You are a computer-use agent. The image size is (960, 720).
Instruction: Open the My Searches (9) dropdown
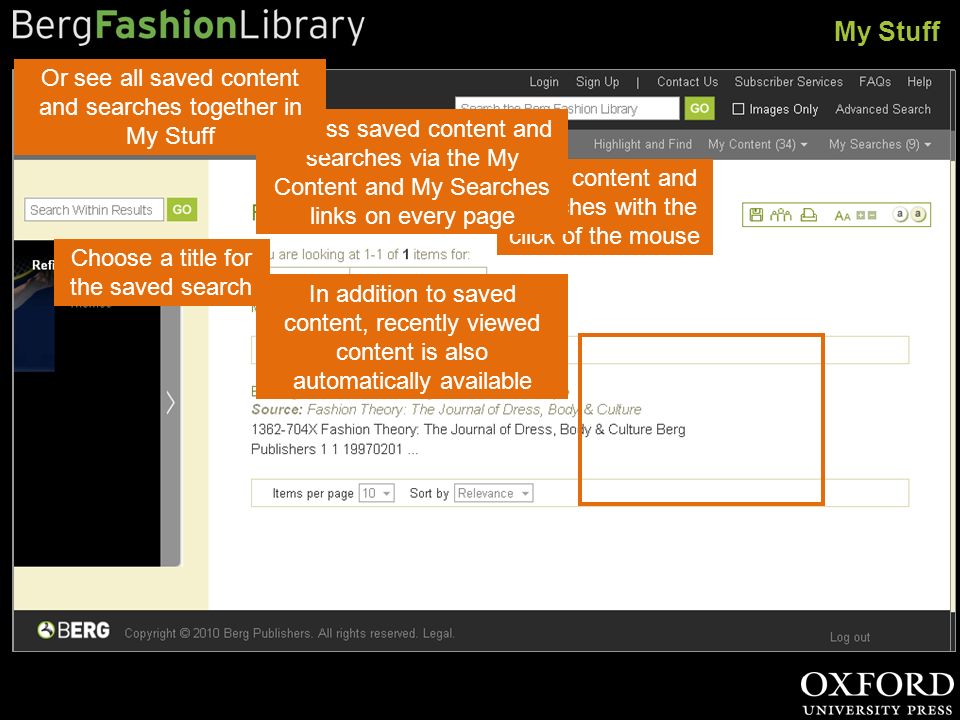(880, 144)
